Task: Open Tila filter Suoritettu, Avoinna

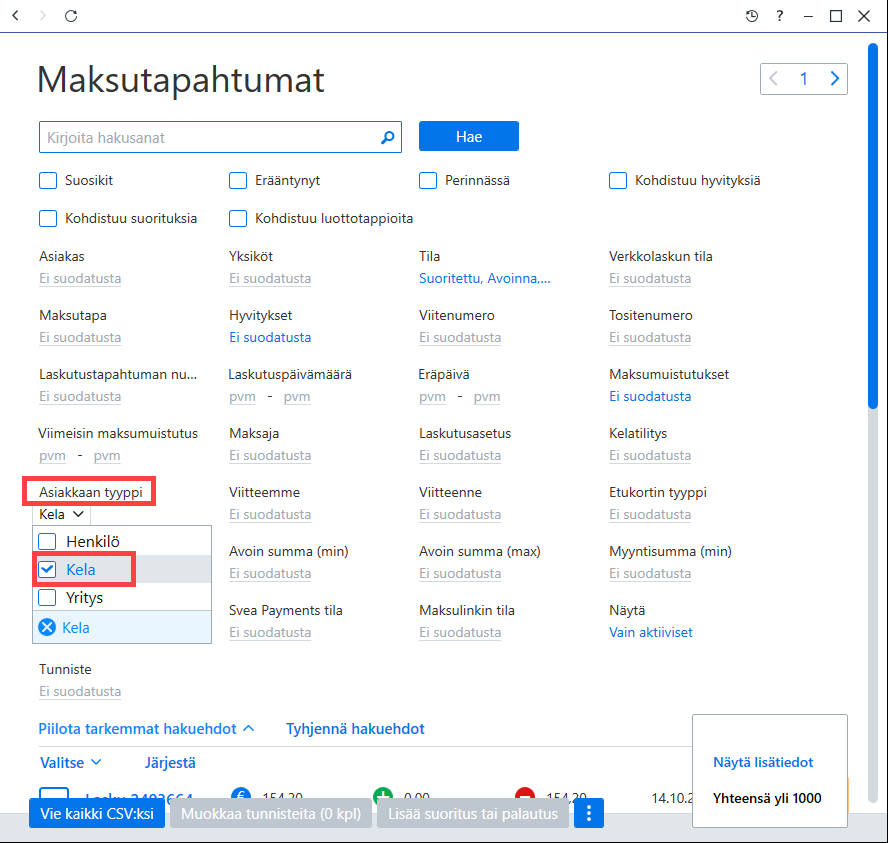Action: click(x=484, y=279)
